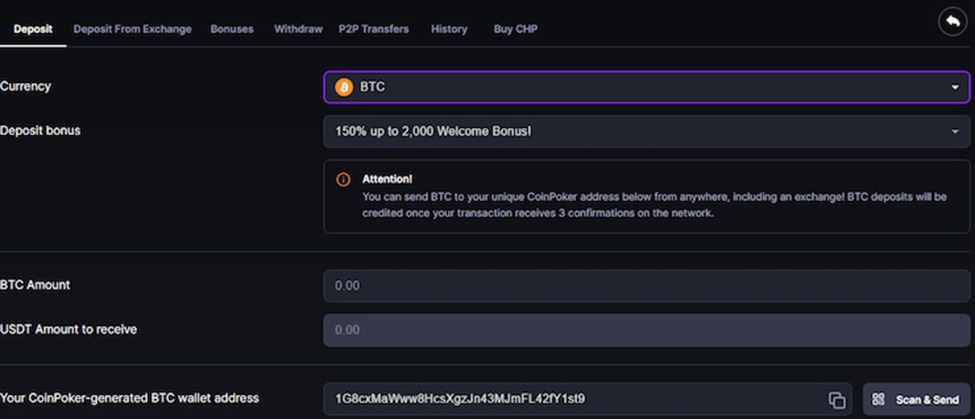The image size is (975, 419).
Task: Open the Currency dropdown arrow
Action: click(955, 88)
